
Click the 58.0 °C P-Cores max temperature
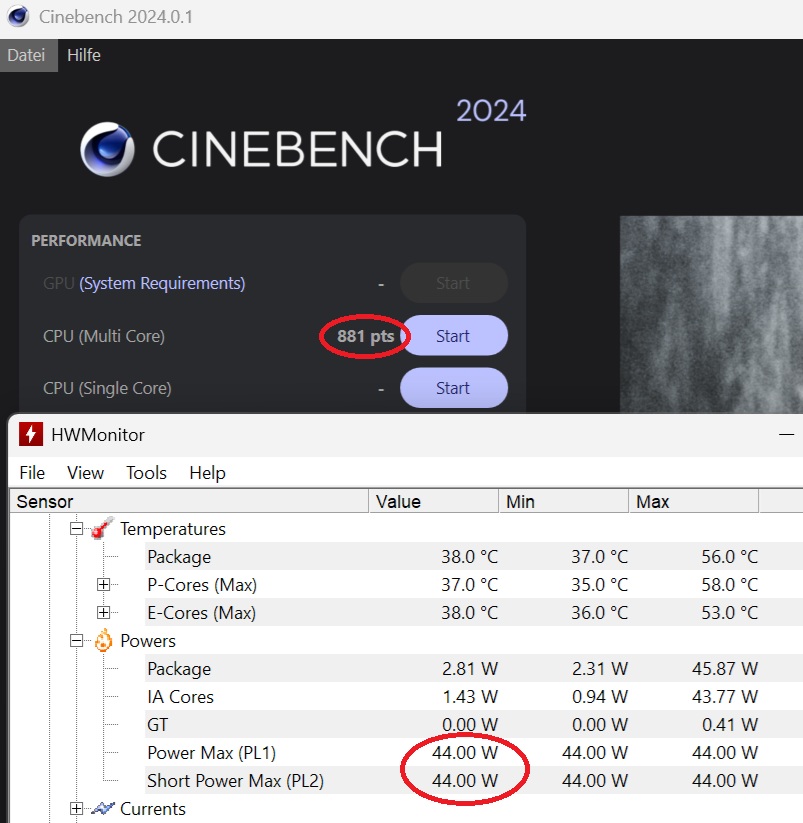click(730, 585)
